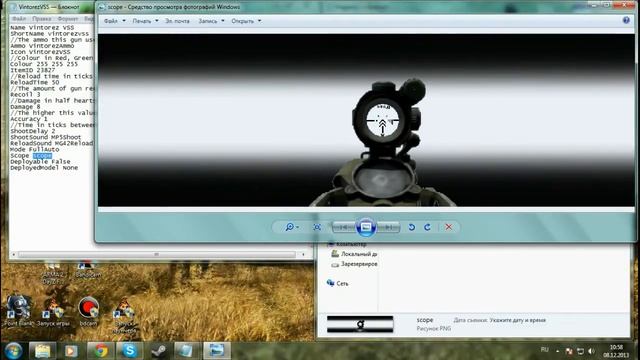The width and height of the screenshot is (640, 360).
Task: Click the 'Deployable False' line in Notepad
Action: point(40,162)
